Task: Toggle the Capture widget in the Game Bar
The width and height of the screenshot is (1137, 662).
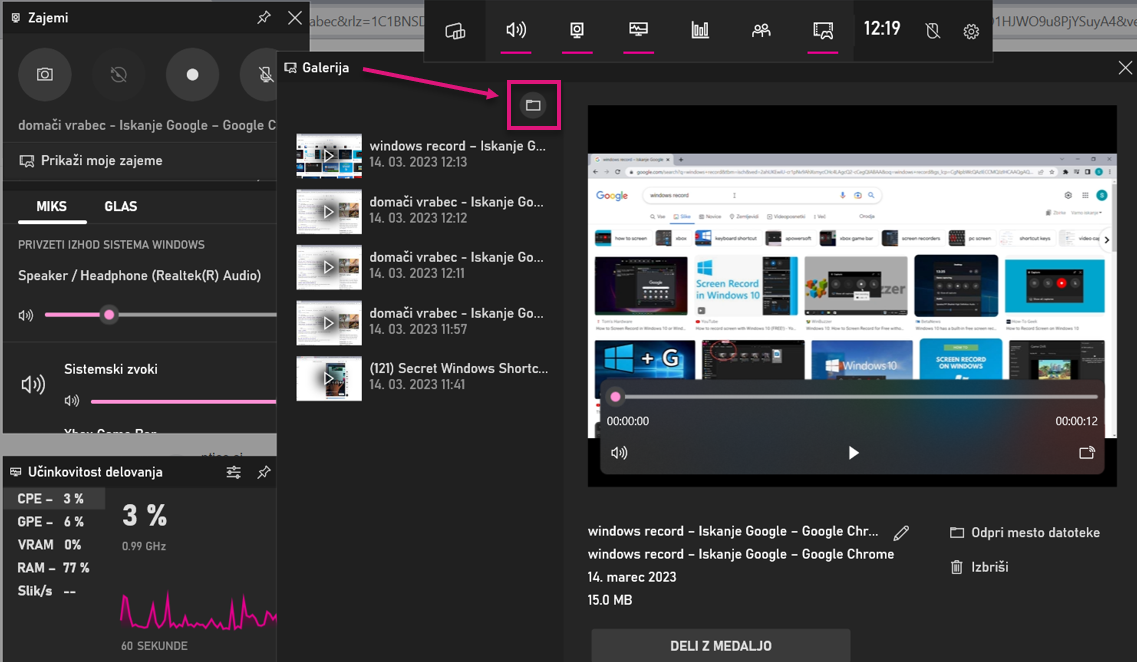Action: (577, 30)
